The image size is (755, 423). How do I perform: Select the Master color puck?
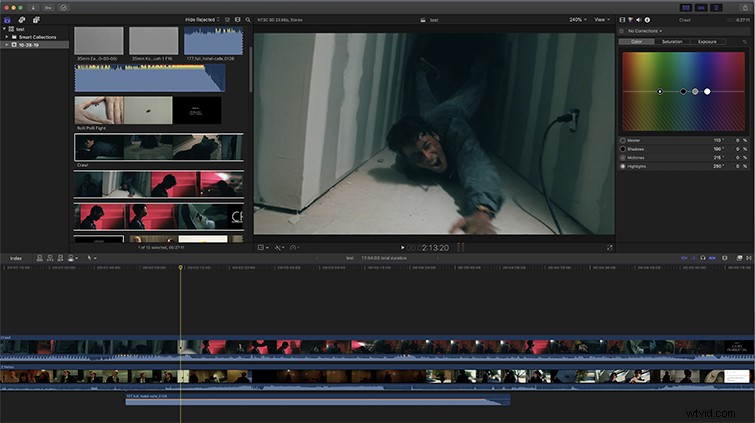[660, 92]
